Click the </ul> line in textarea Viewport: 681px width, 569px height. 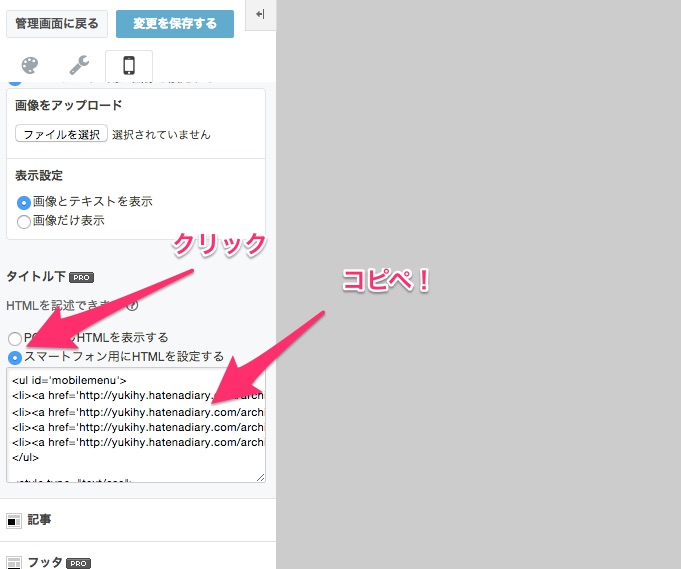[26, 457]
